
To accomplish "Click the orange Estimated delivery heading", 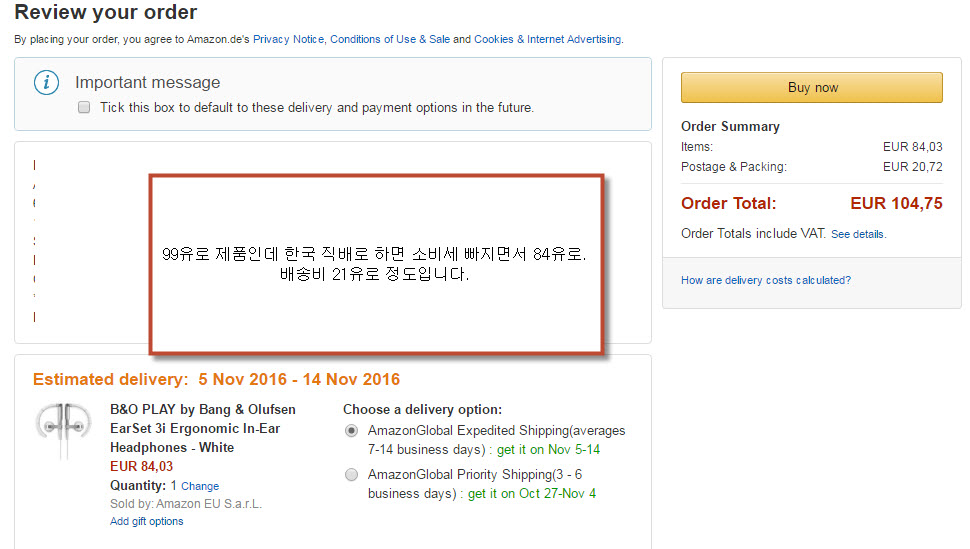I will 216,379.
